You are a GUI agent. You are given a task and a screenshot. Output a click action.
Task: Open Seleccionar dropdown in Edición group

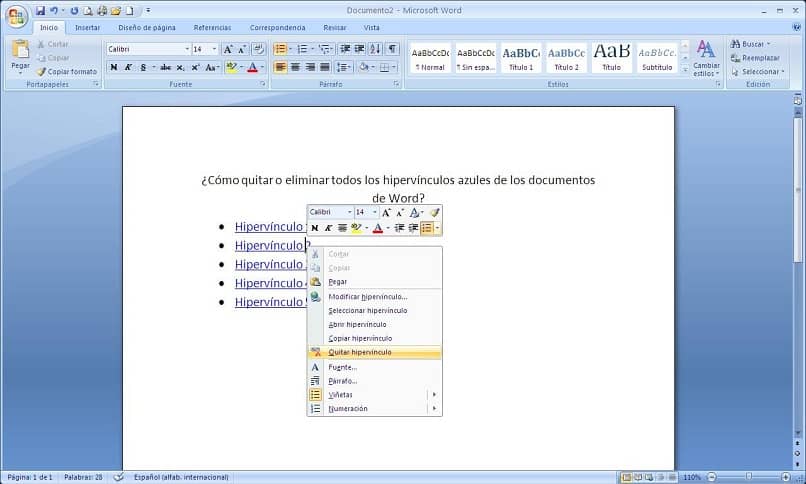[x=758, y=72]
